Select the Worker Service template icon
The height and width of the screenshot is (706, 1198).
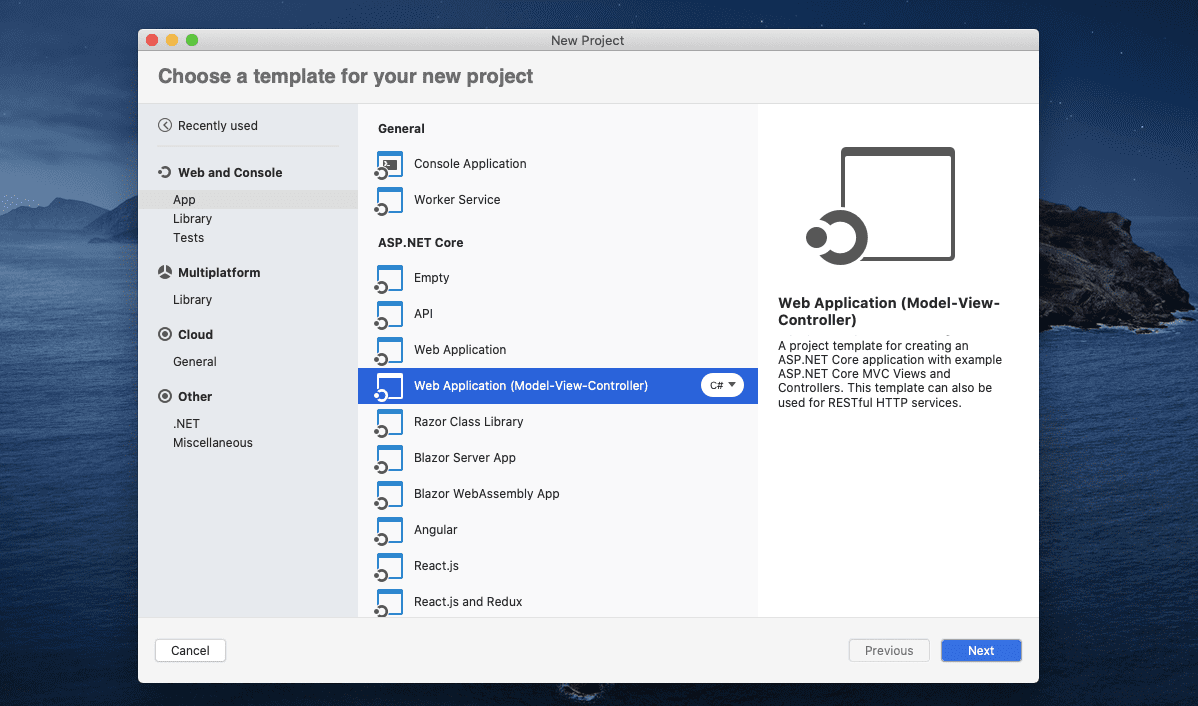pos(389,200)
